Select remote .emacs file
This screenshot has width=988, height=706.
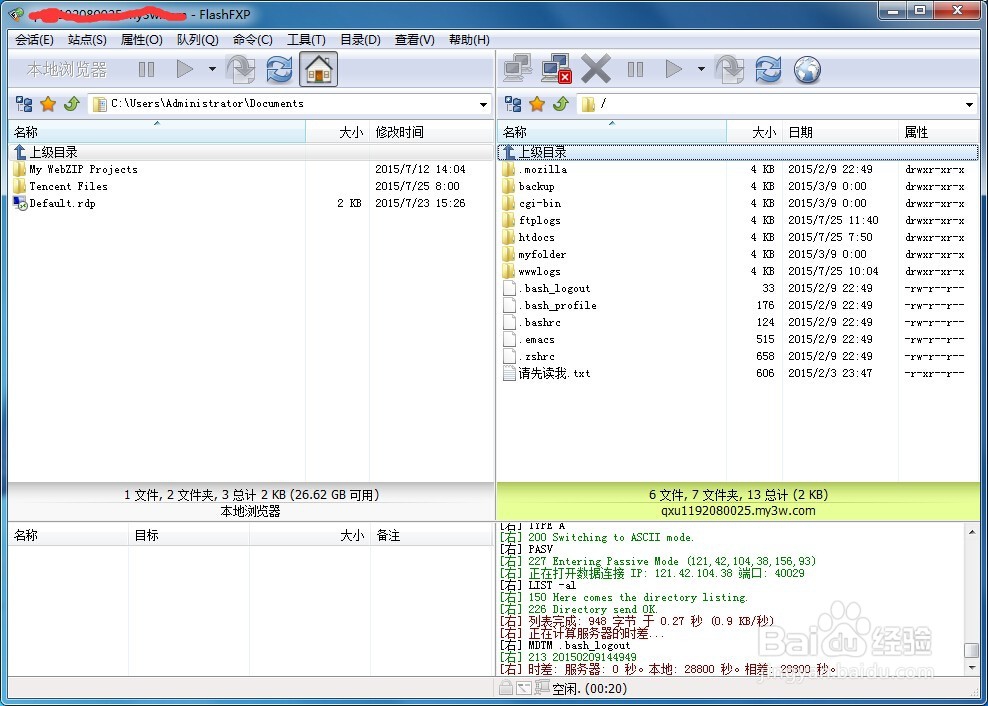(529, 339)
